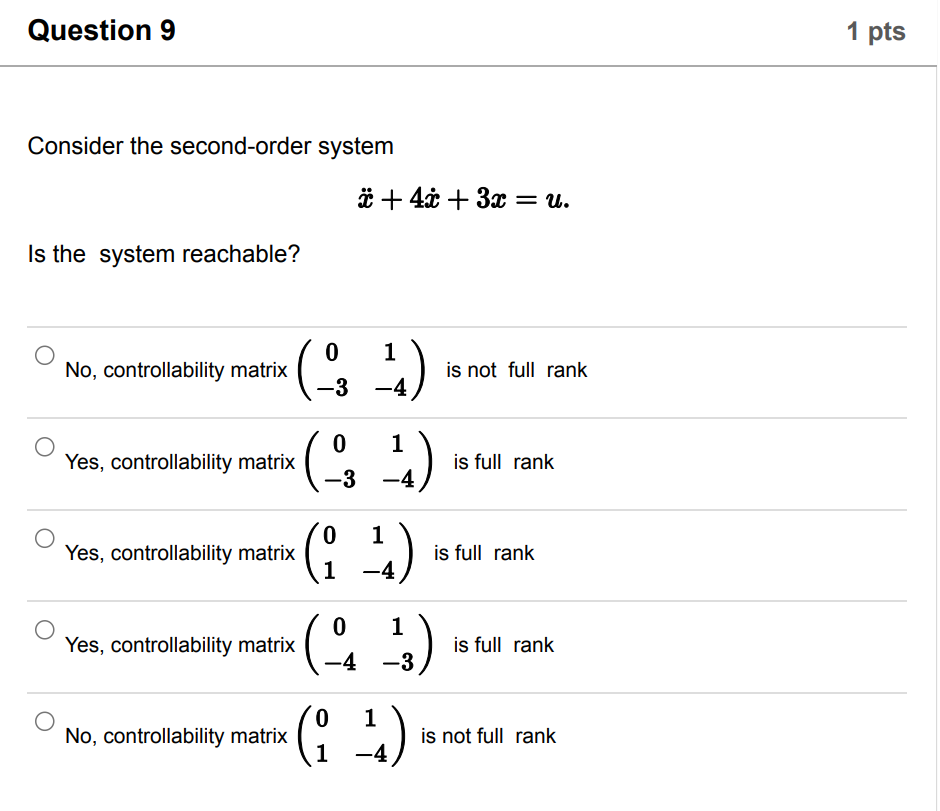Select the second answer option radio button
This screenshot has height=811, width=940.
click(44, 447)
